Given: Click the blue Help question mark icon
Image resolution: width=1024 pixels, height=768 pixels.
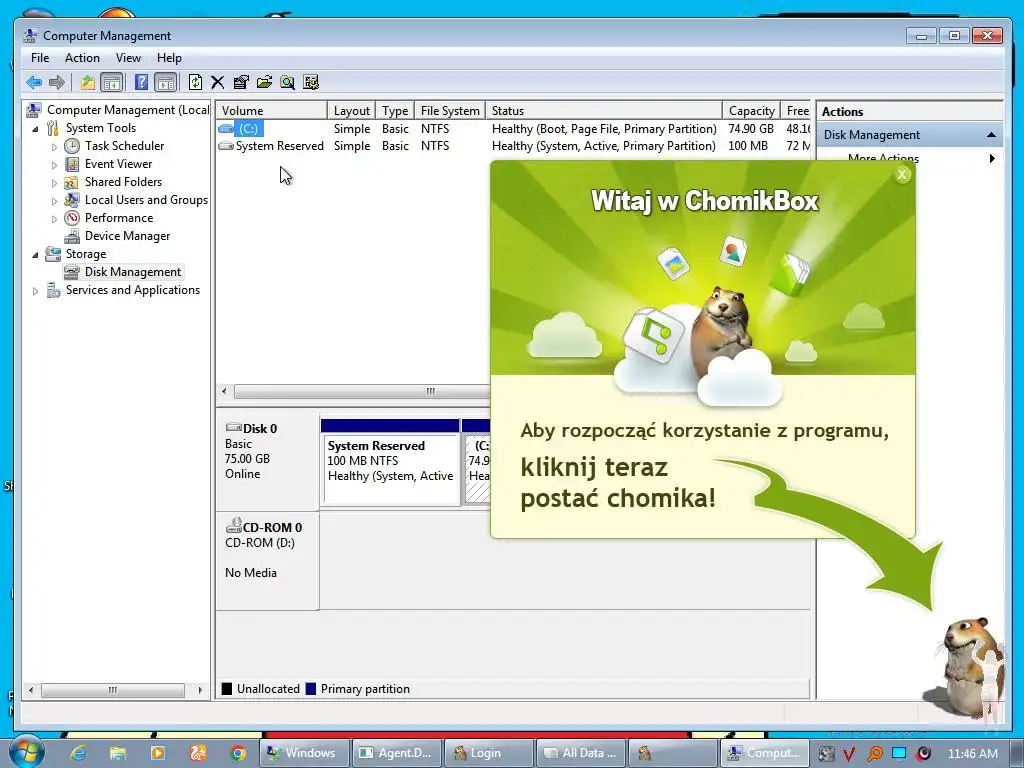Looking at the screenshot, I should point(141,82).
